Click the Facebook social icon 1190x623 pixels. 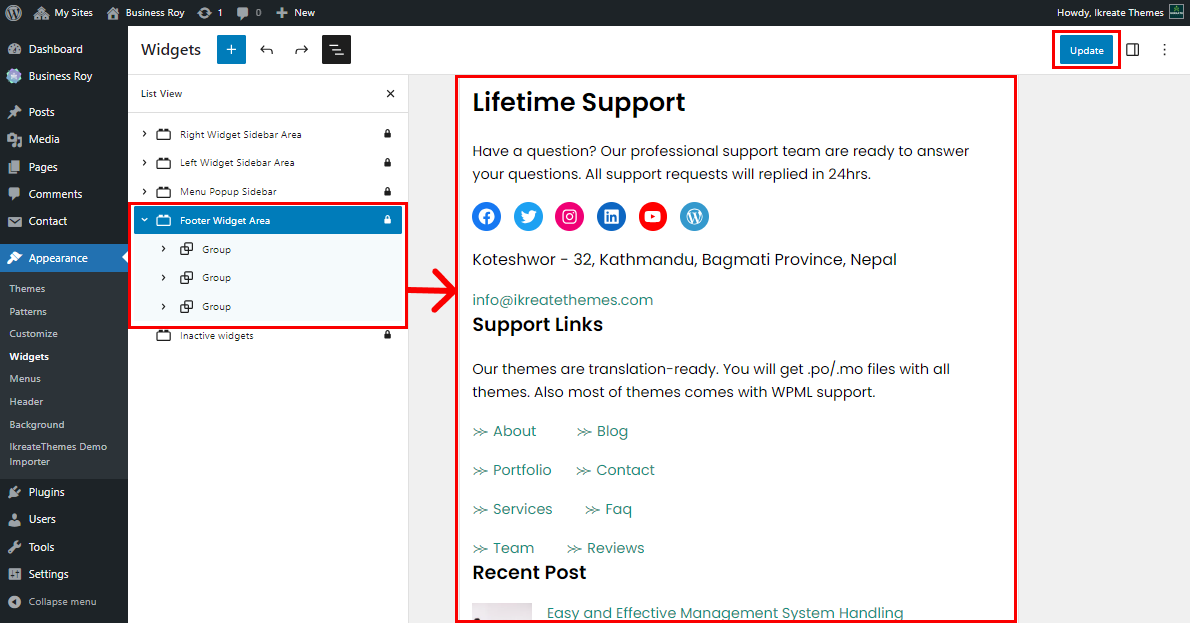click(486, 216)
